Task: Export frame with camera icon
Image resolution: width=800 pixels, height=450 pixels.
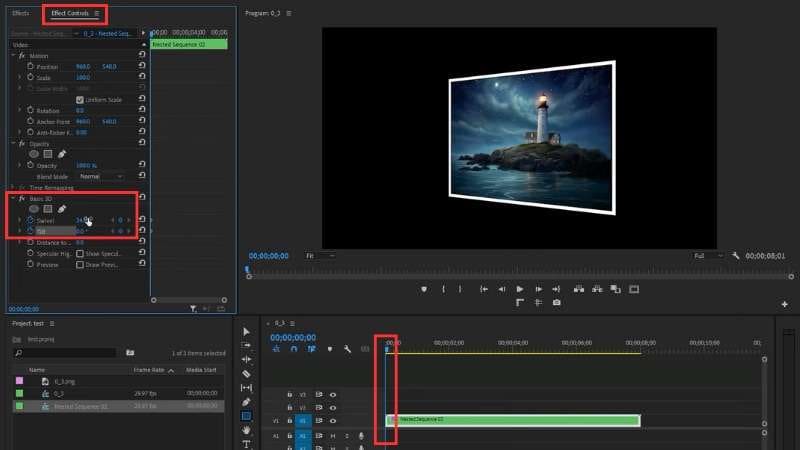Action: pos(557,303)
